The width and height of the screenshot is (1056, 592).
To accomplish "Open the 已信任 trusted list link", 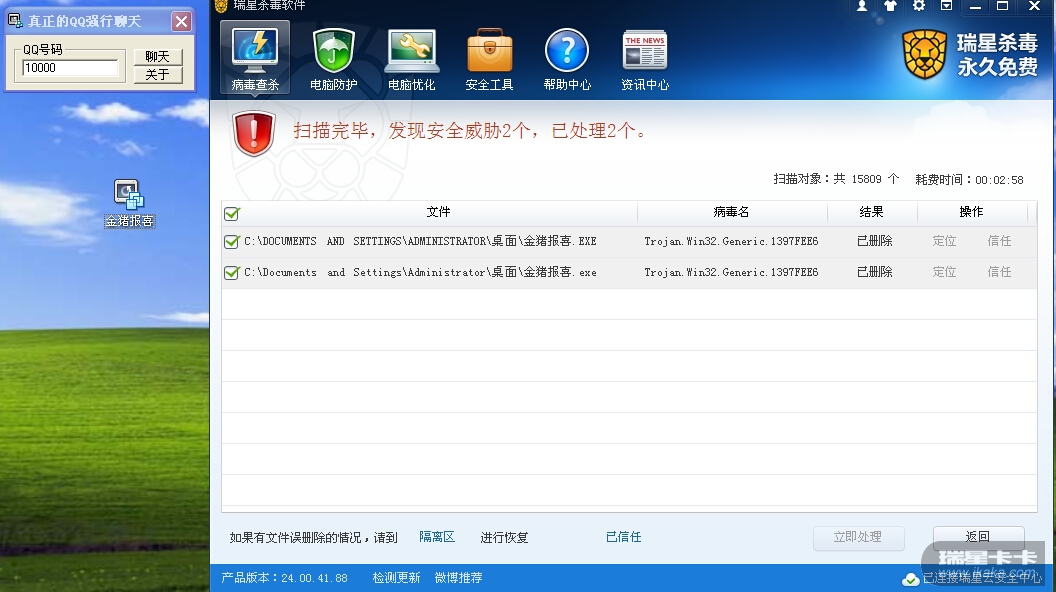I will pos(624,537).
